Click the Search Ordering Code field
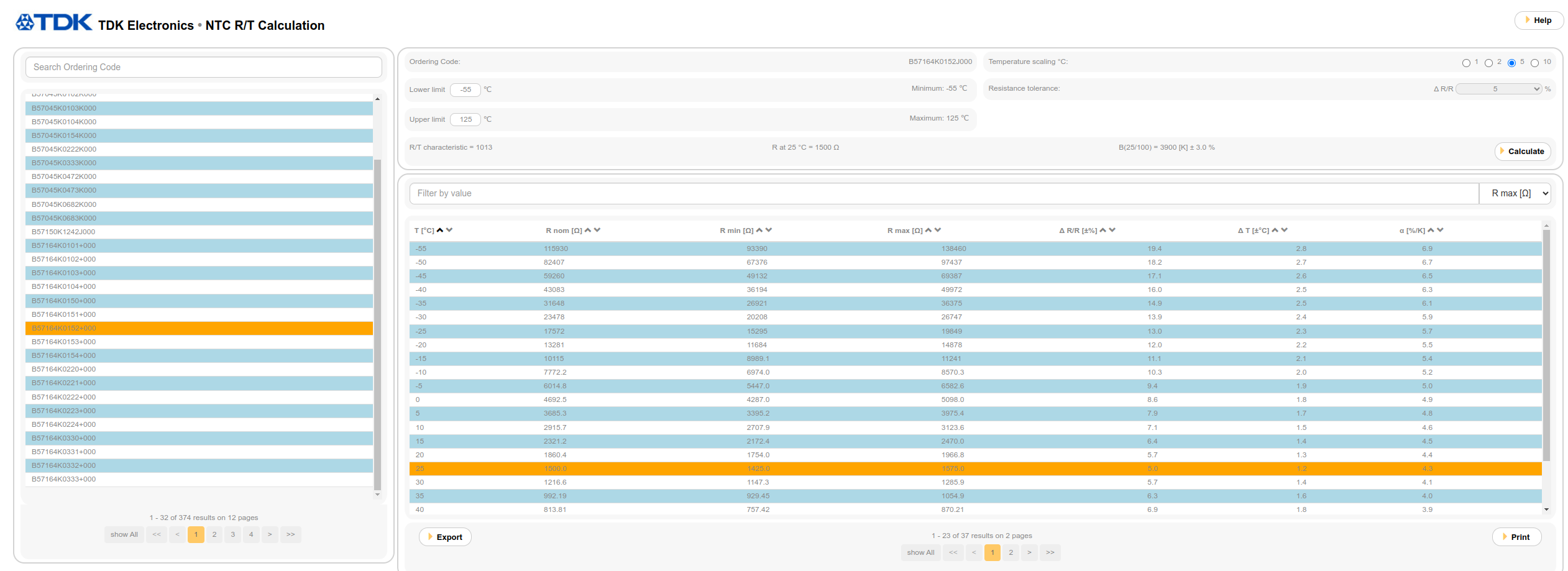1568x571 pixels. coord(204,67)
